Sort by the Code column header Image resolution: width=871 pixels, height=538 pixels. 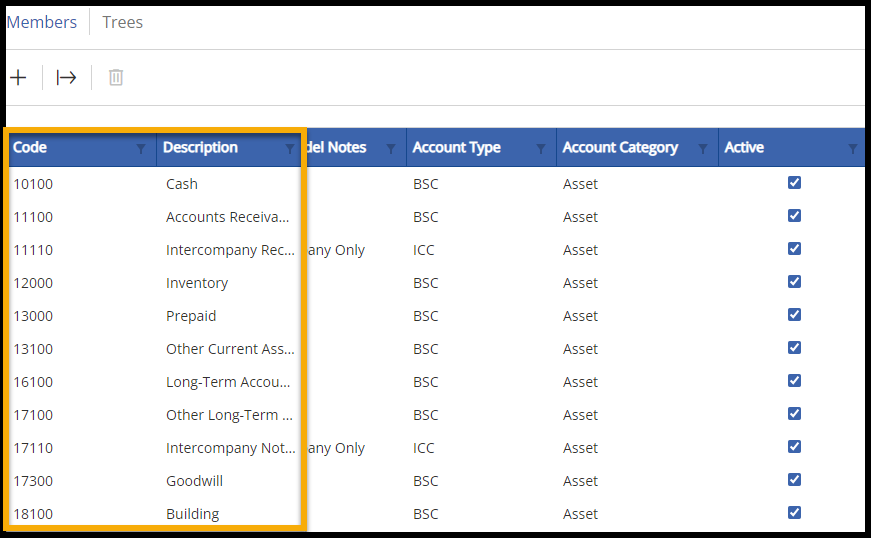(x=30, y=147)
